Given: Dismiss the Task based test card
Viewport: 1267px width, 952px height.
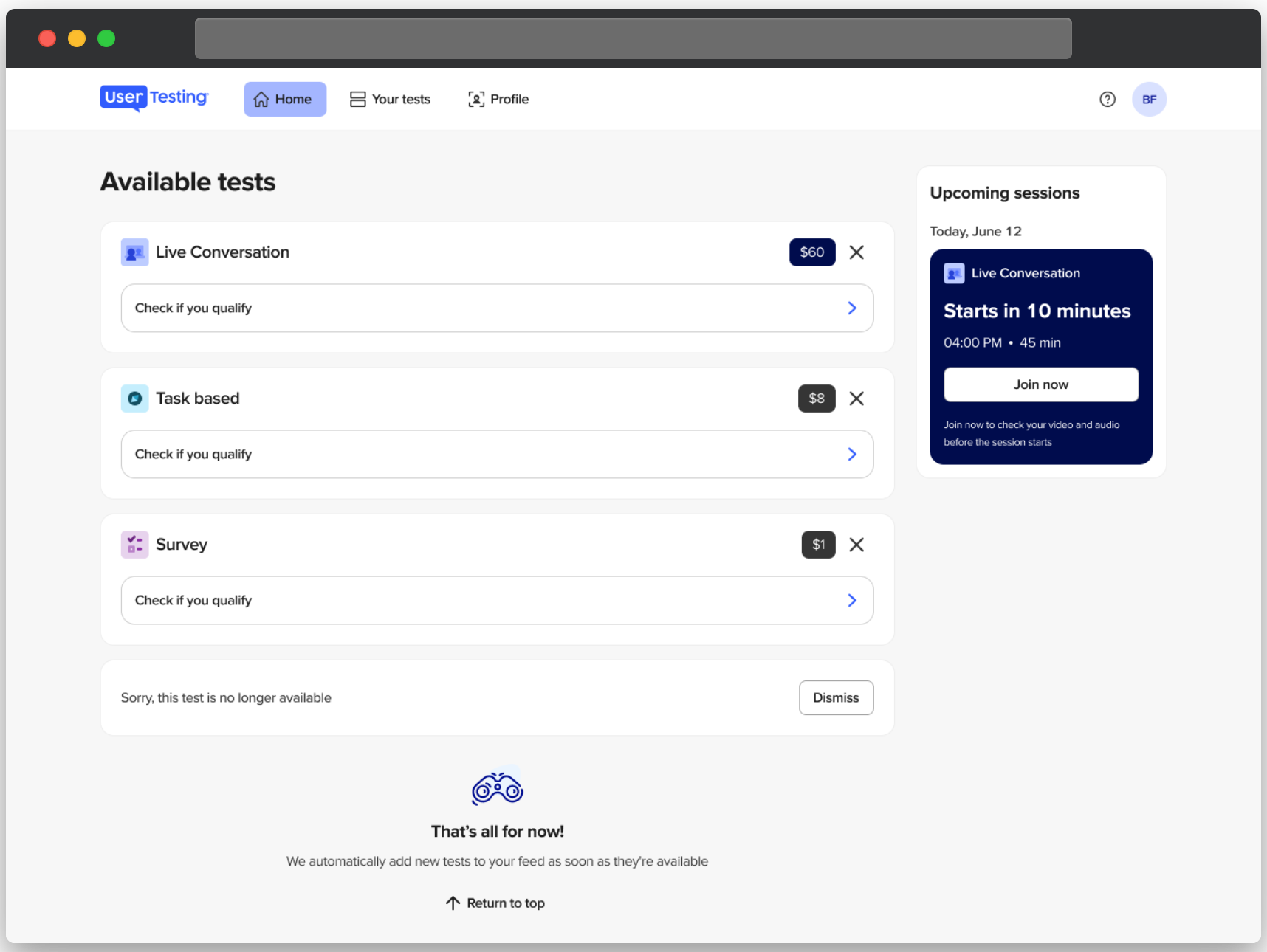Looking at the screenshot, I should [856, 399].
